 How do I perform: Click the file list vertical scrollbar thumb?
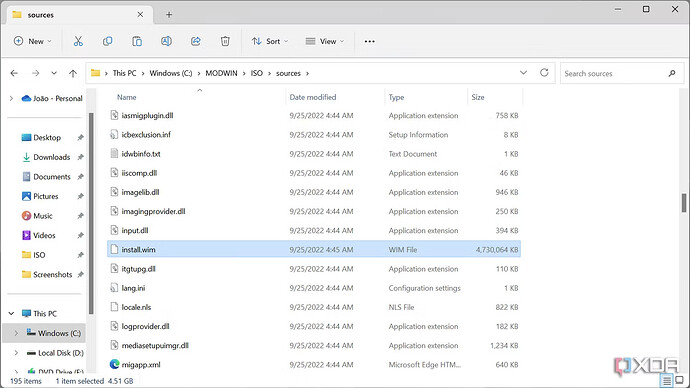click(683, 202)
